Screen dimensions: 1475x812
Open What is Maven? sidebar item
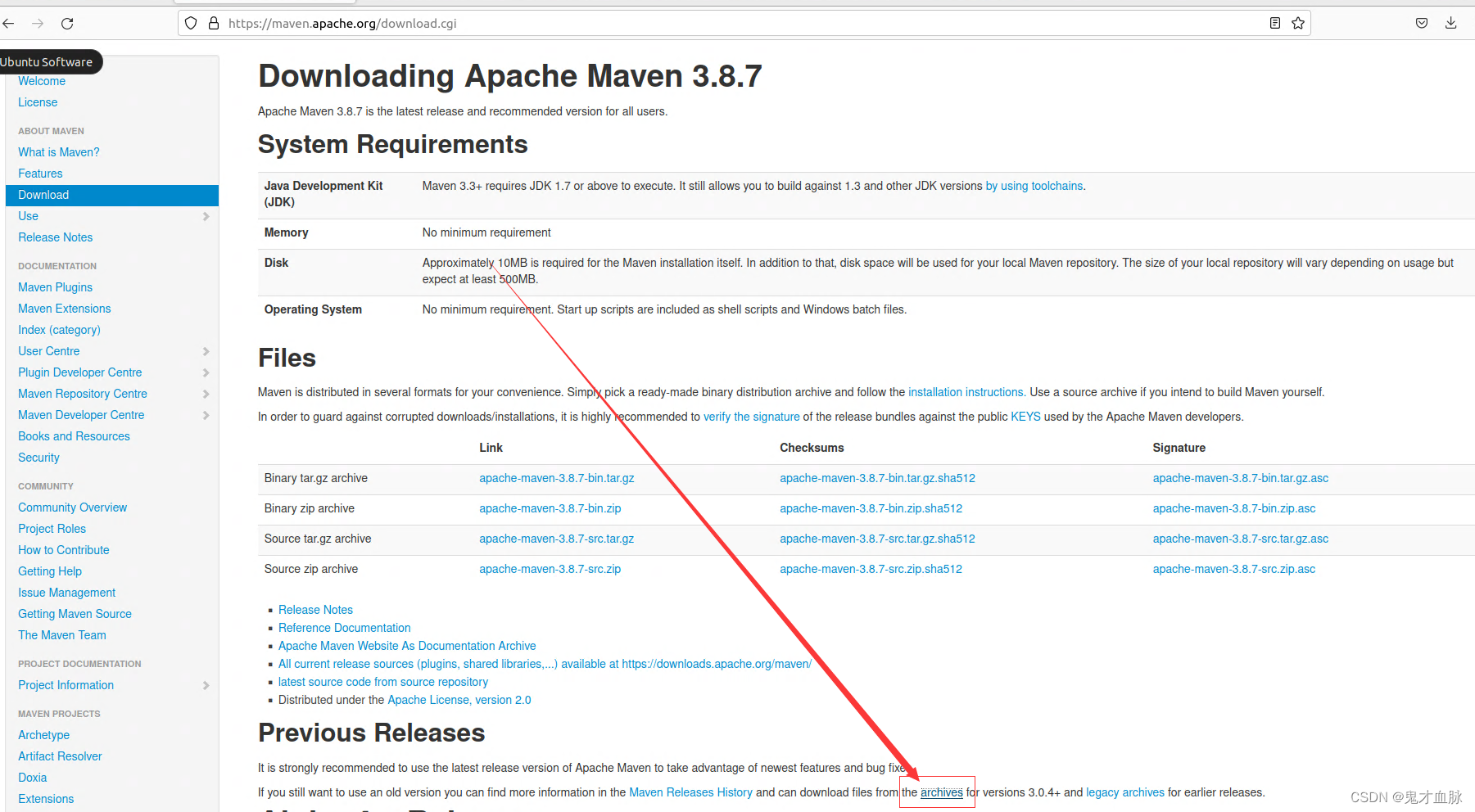coord(59,152)
